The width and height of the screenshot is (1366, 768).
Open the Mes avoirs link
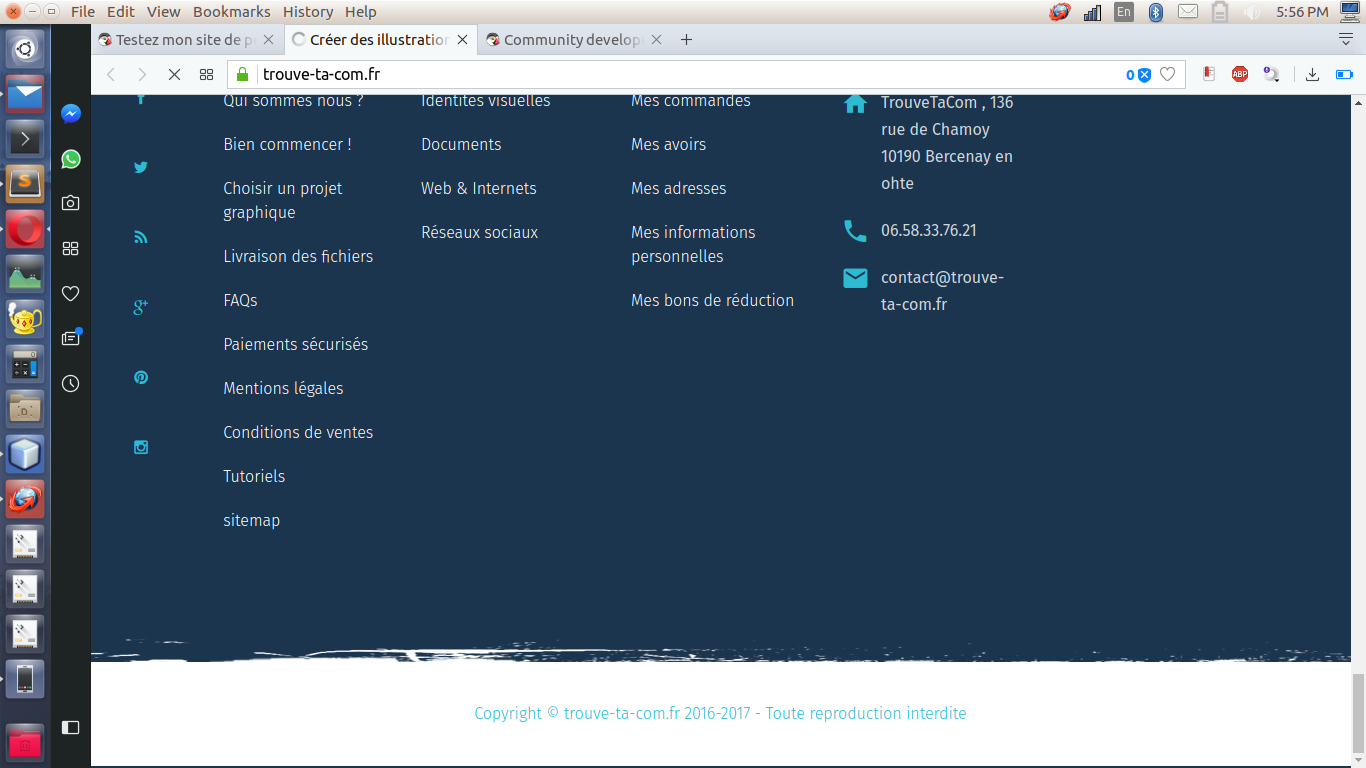[x=669, y=144]
